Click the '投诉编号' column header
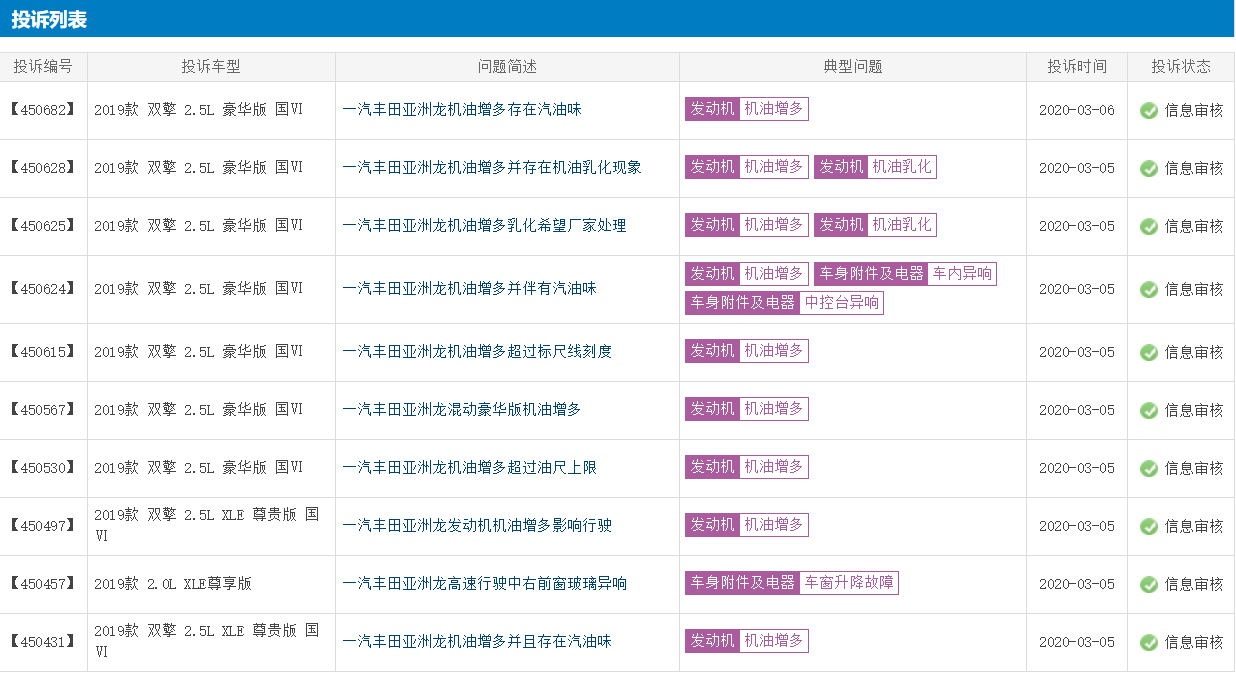 click(x=43, y=67)
